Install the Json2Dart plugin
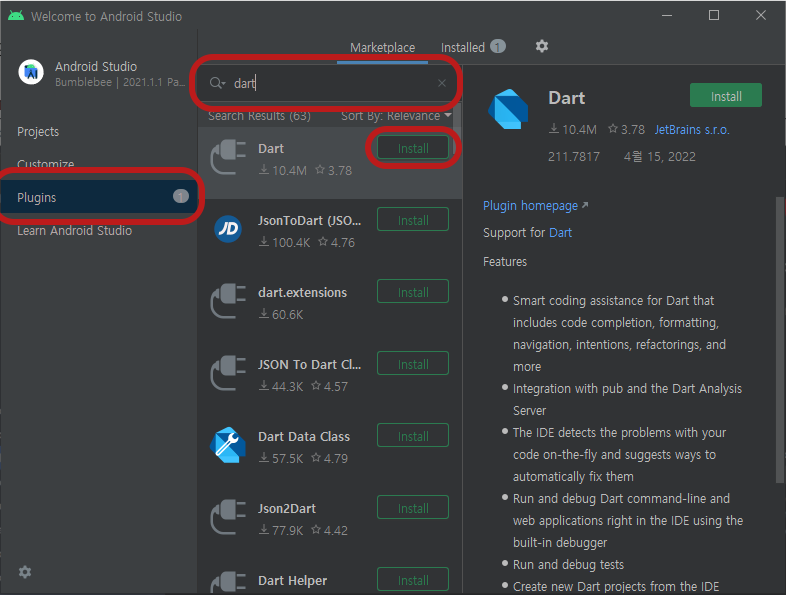 pos(413,508)
